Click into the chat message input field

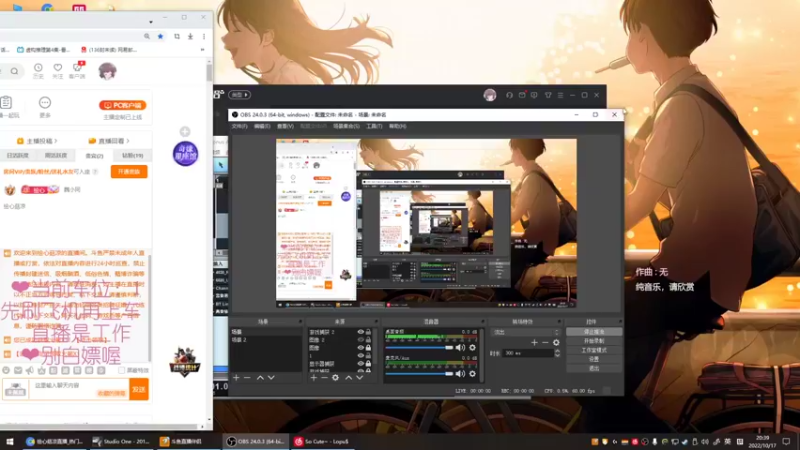79,389
